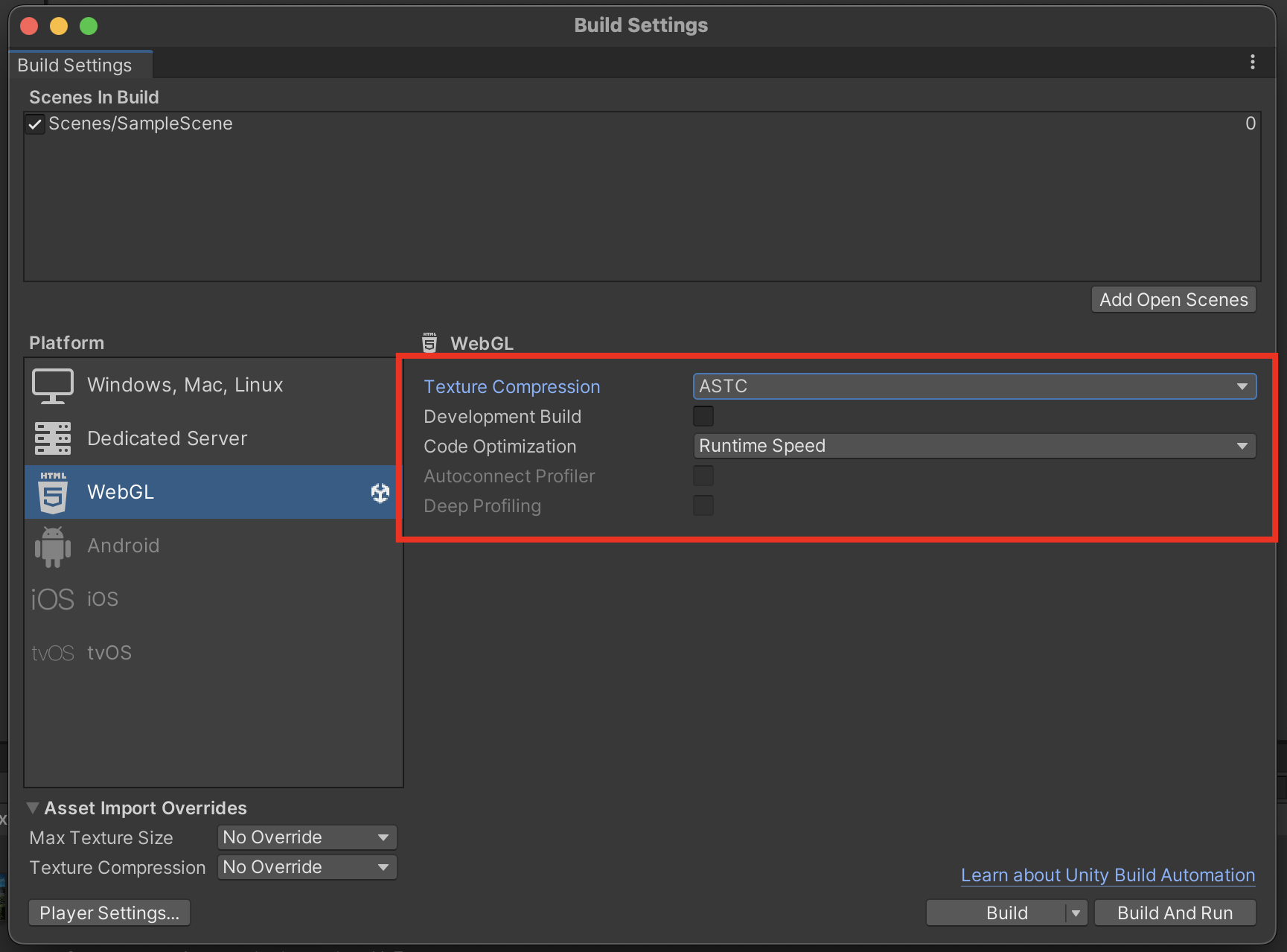Click the iOS platform icon
The width and height of the screenshot is (1287, 952).
click(x=53, y=599)
